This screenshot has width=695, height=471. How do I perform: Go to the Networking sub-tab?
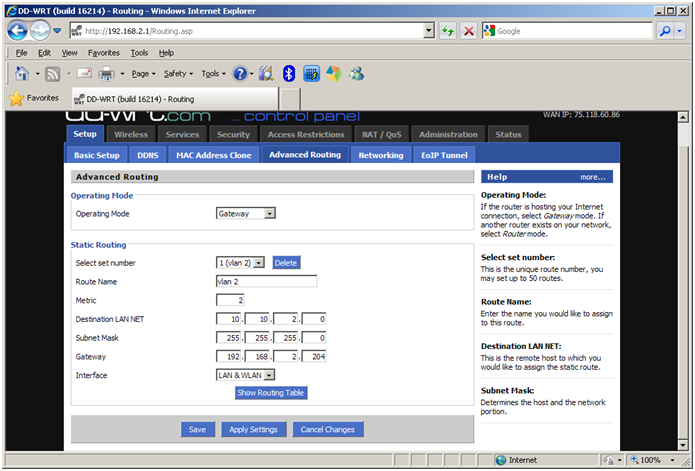coord(381,156)
